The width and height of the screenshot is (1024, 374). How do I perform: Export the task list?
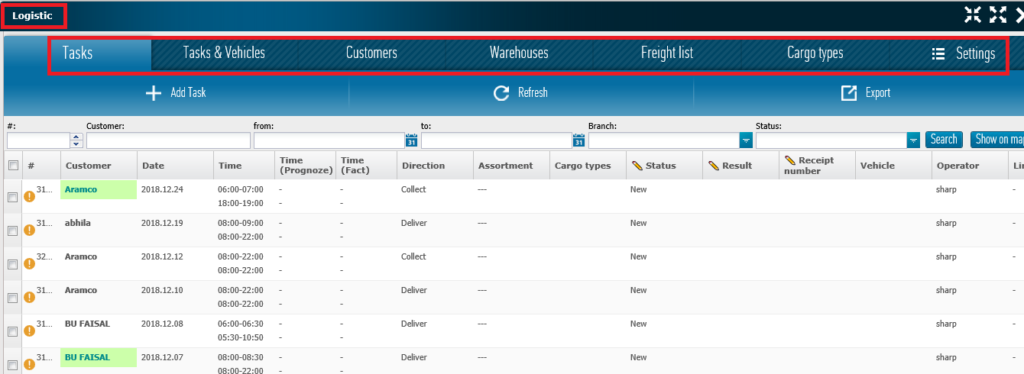[866, 93]
